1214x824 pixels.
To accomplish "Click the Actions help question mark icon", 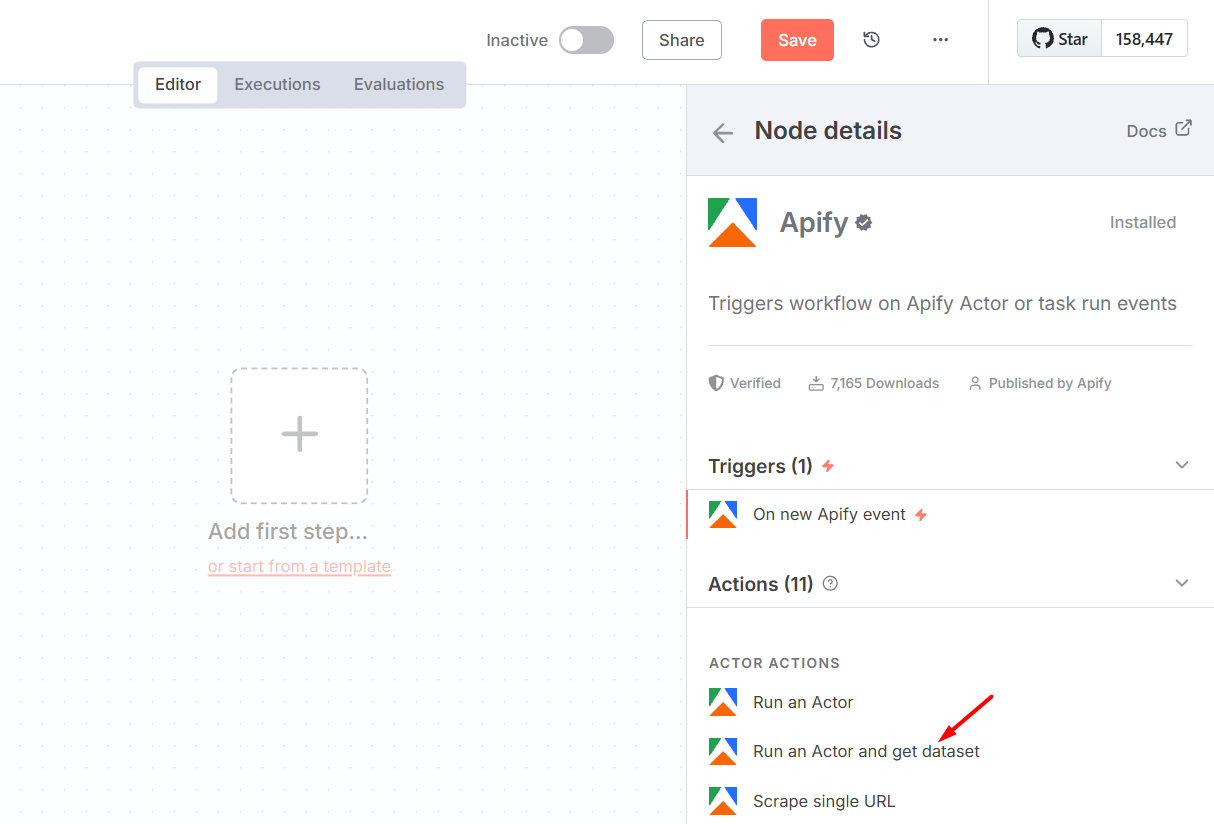I will 830,584.
